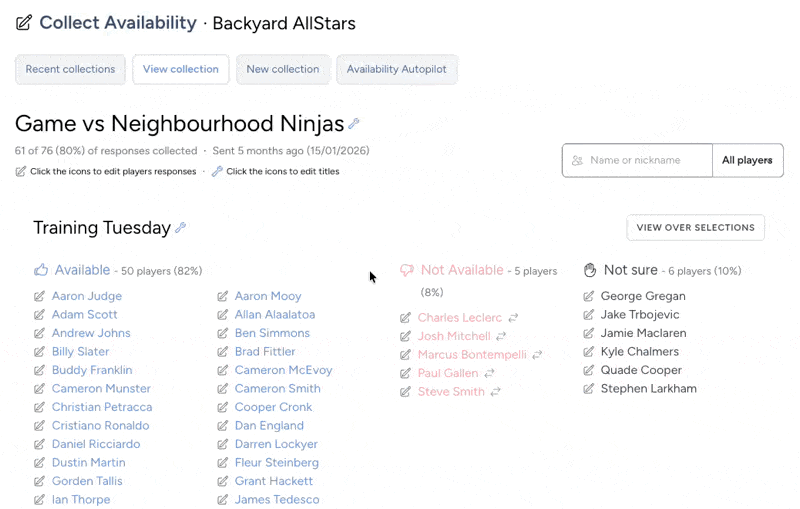Edit Cameron Munster's response icon
800x509 pixels.
(39, 389)
